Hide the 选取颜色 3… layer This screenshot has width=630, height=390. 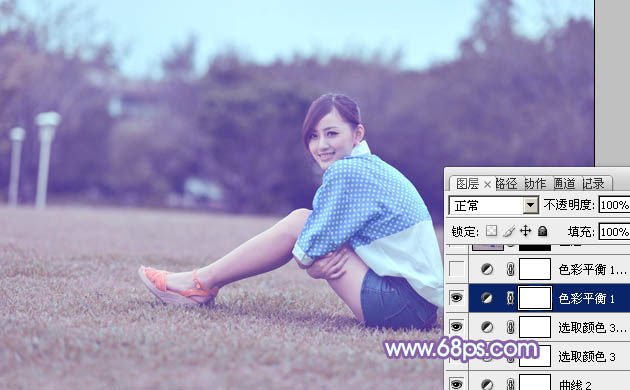pos(456,327)
